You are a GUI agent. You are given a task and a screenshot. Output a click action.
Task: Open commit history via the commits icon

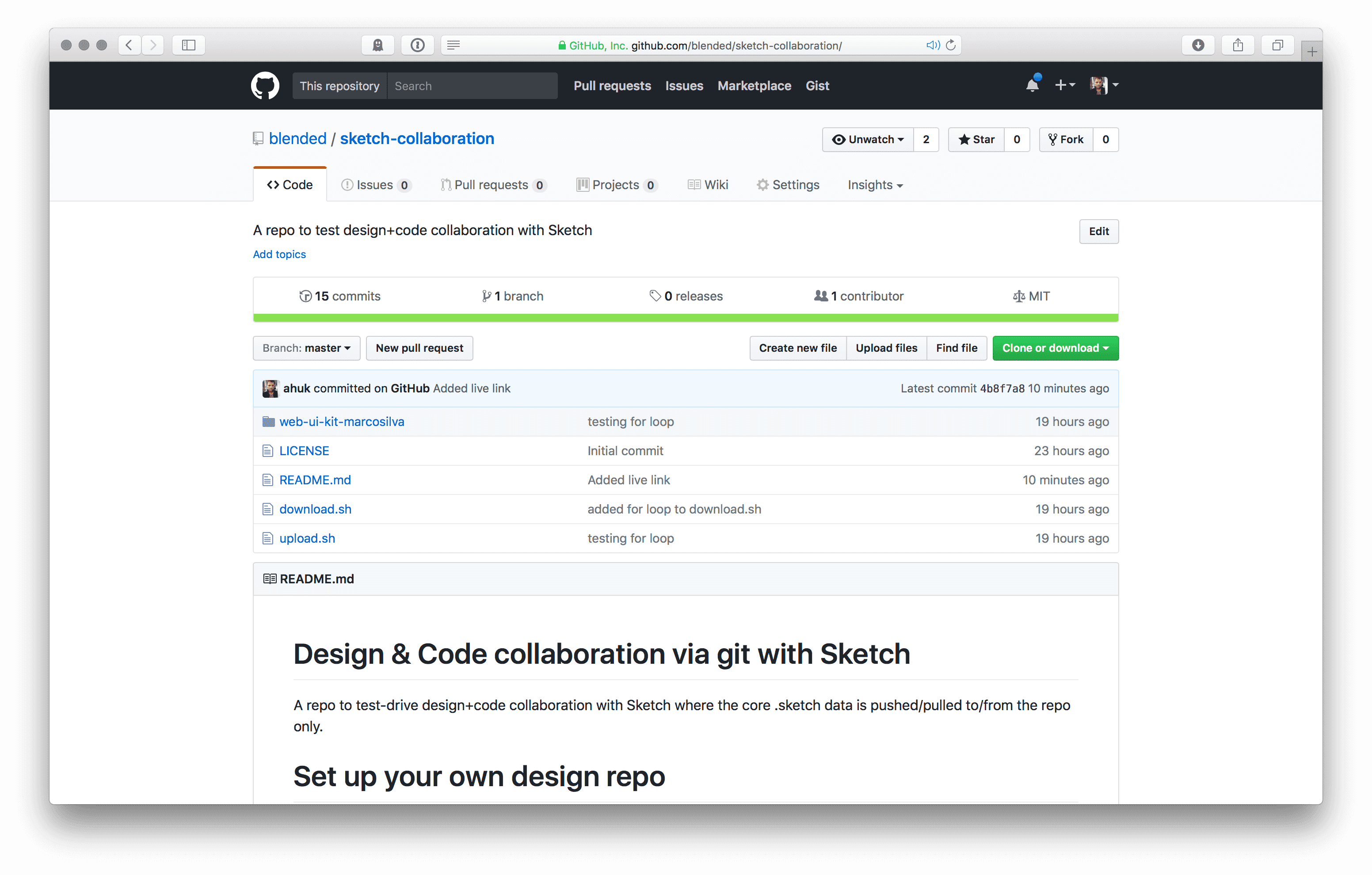pos(305,296)
